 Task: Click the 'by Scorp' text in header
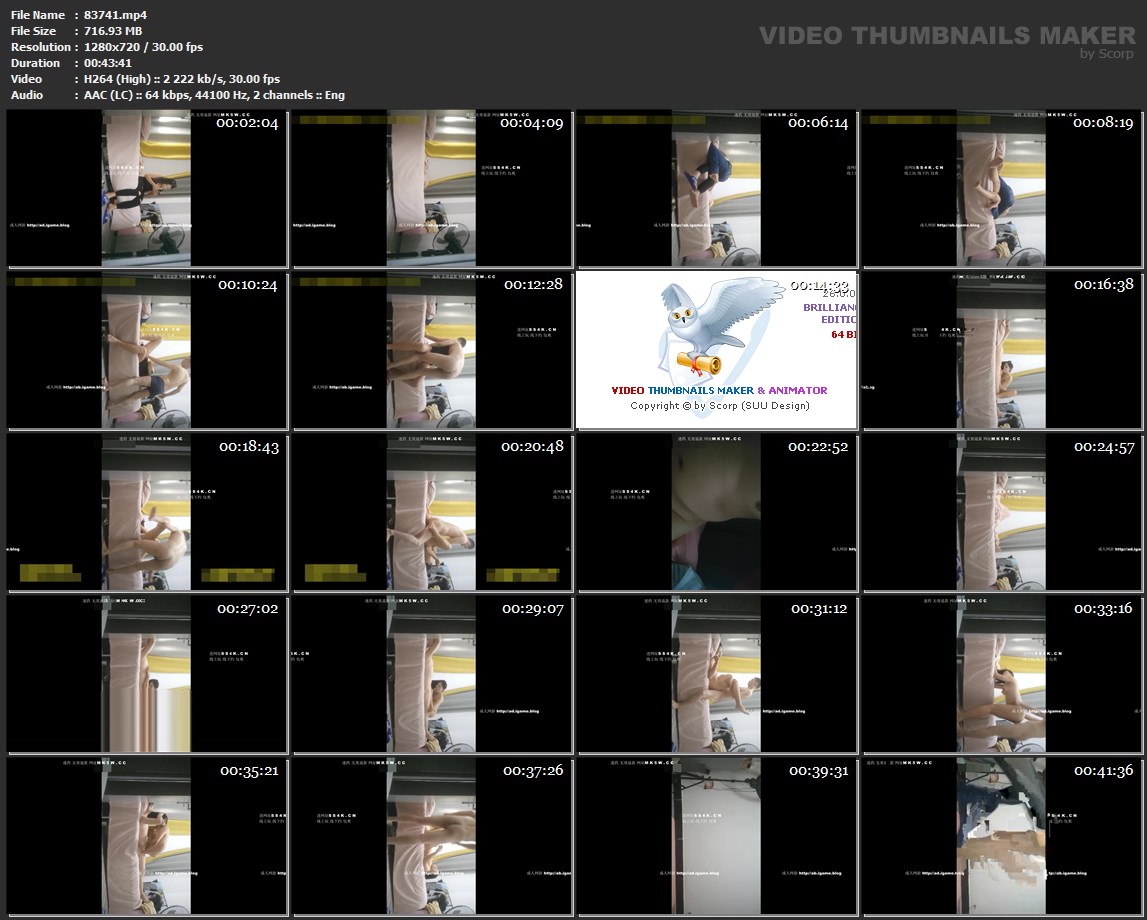1106,54
